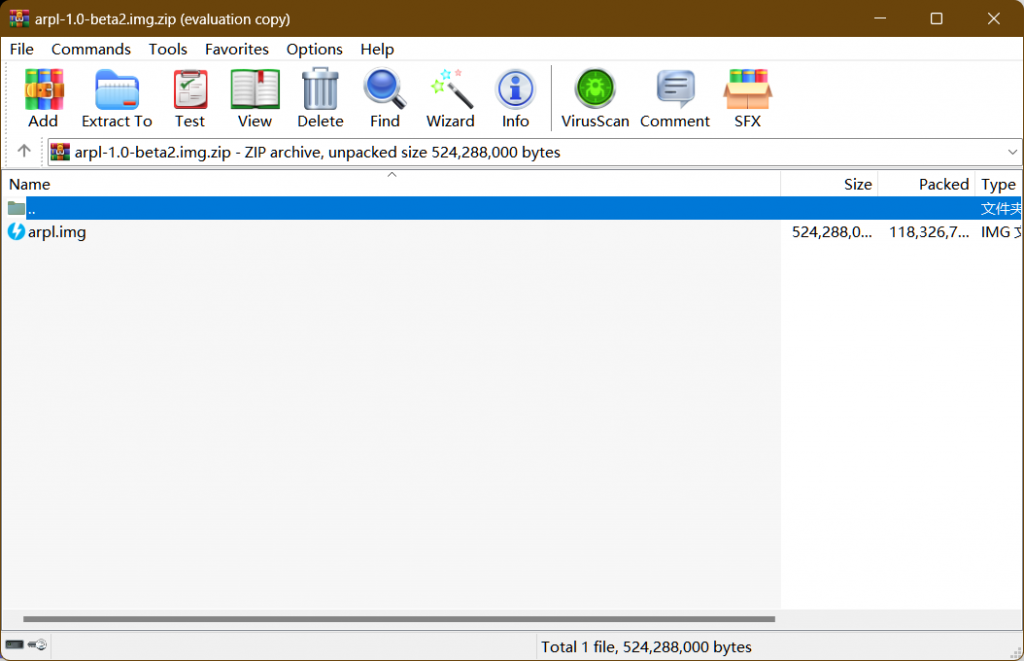Click the 524,288,0... size value
Image resolution: width=1024 pixels, height=661 pixels.
pos(831,232)
